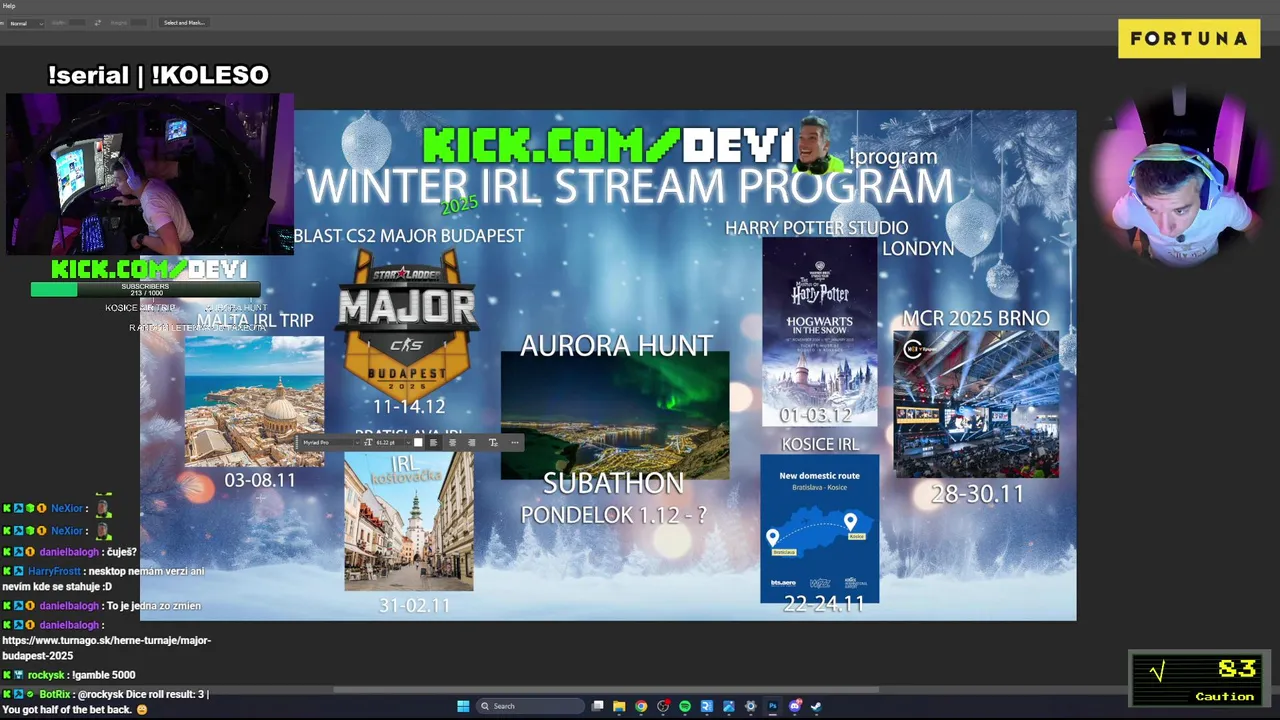Select left align text icon

pyautogui.click(x=433, y=442)
